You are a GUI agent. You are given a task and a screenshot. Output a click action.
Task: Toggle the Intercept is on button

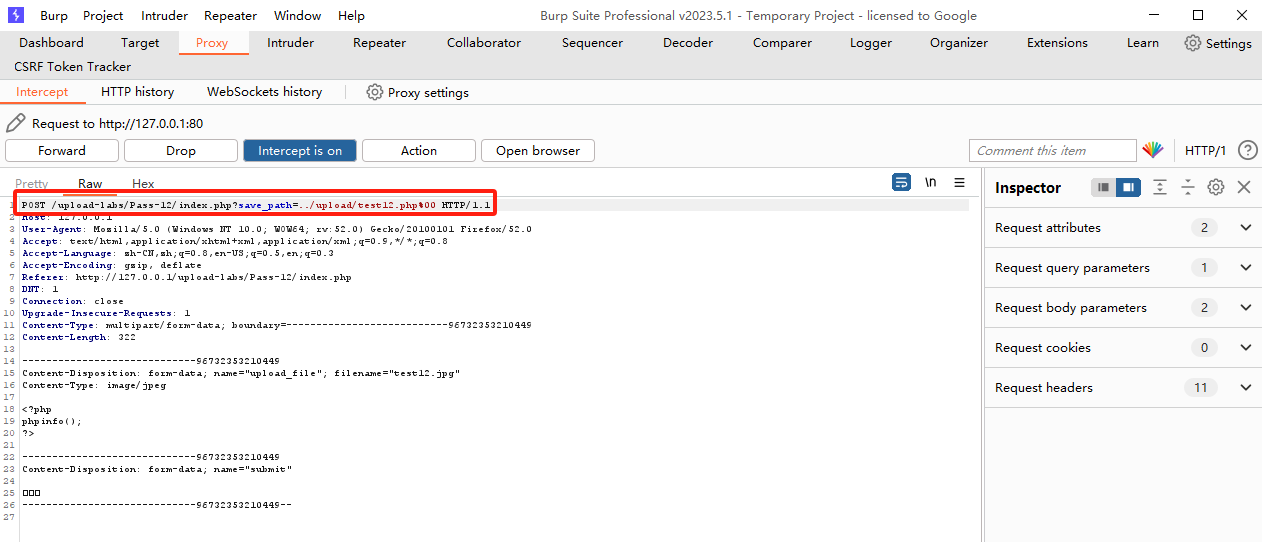(x=300, y=150)
